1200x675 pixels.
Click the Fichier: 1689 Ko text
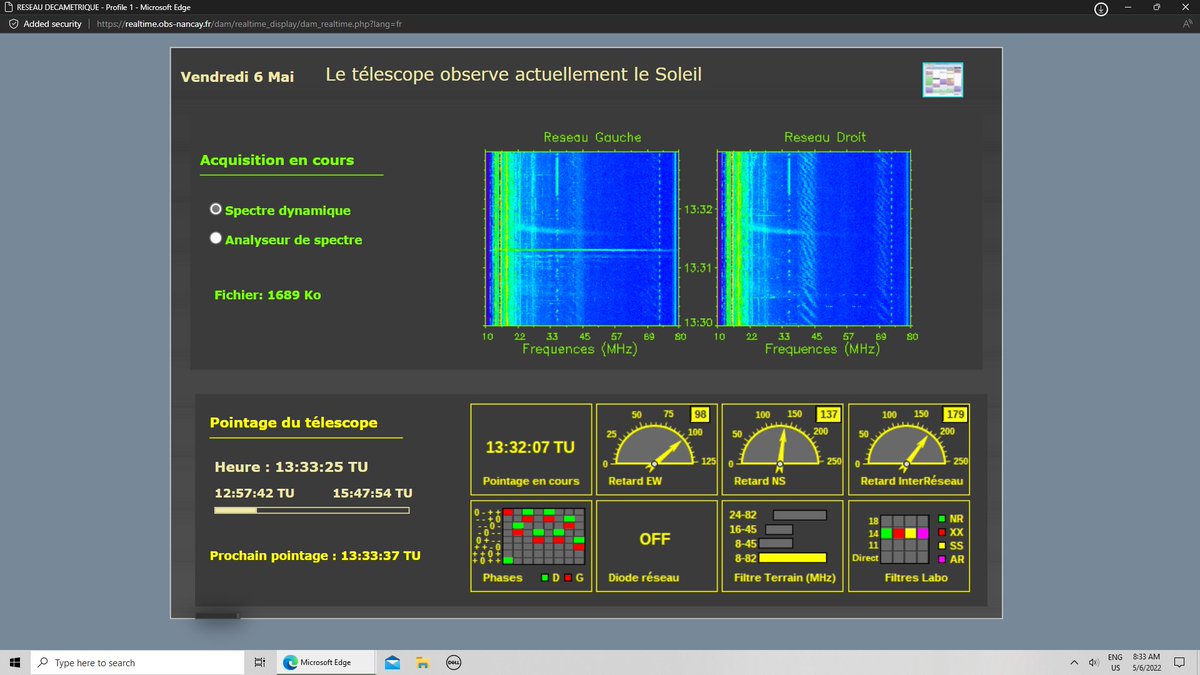coord(268,295)
